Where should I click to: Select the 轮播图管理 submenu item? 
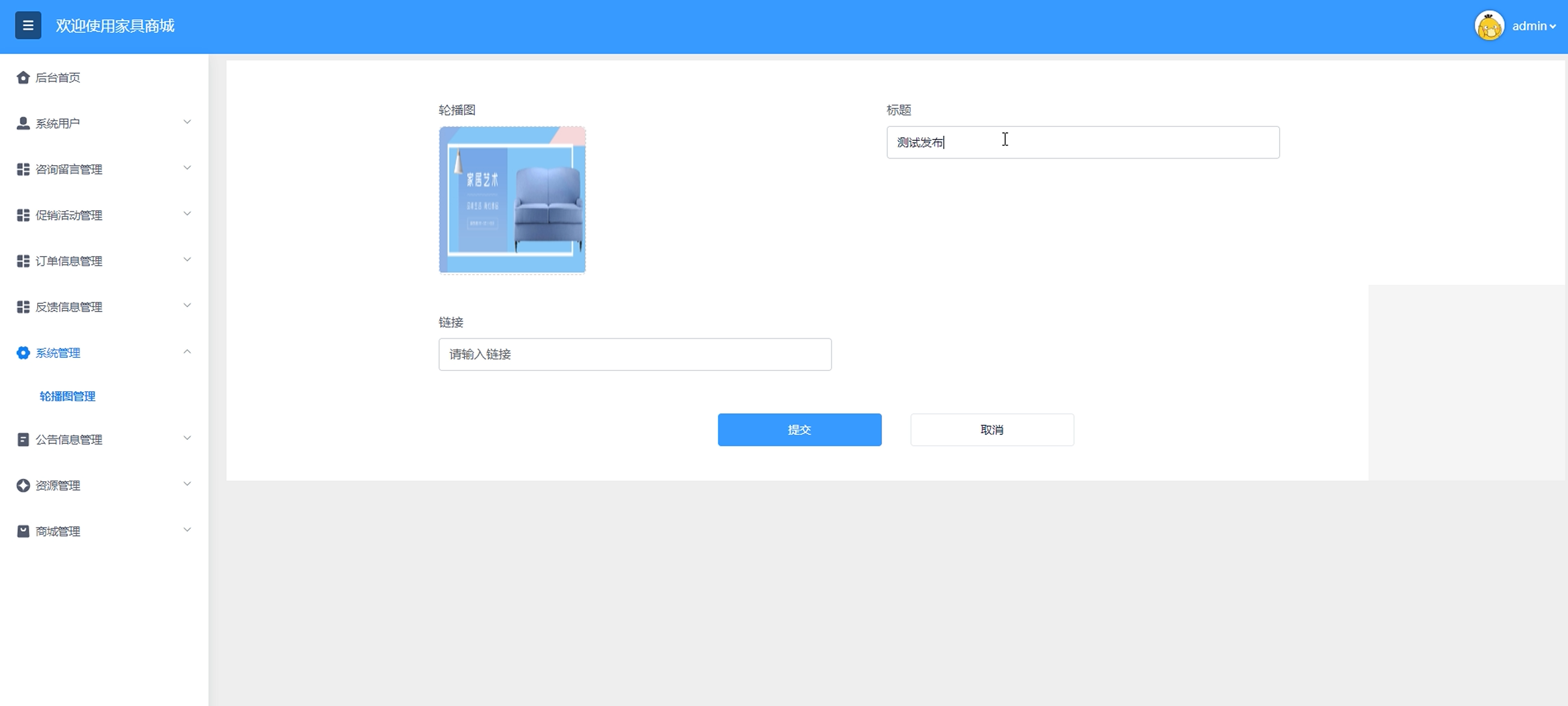point(68,396)
